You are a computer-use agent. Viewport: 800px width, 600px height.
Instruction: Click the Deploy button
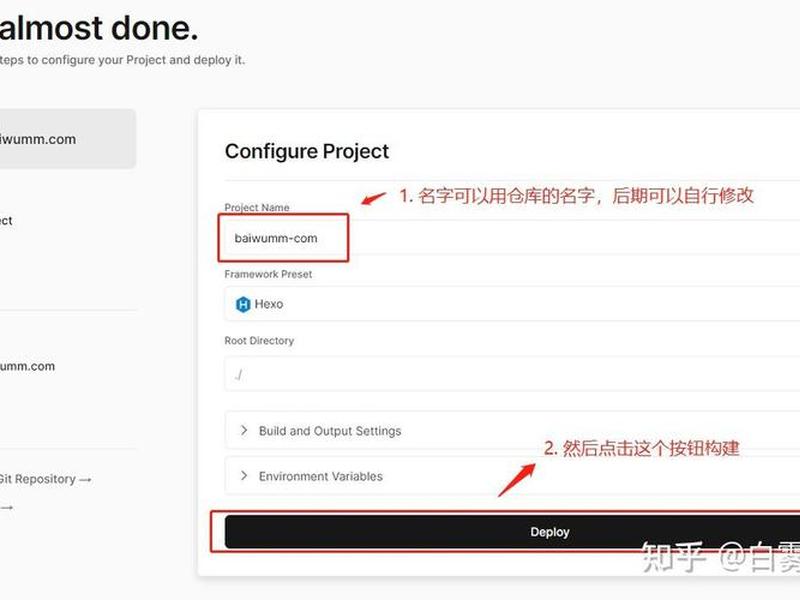click(512, 532)
